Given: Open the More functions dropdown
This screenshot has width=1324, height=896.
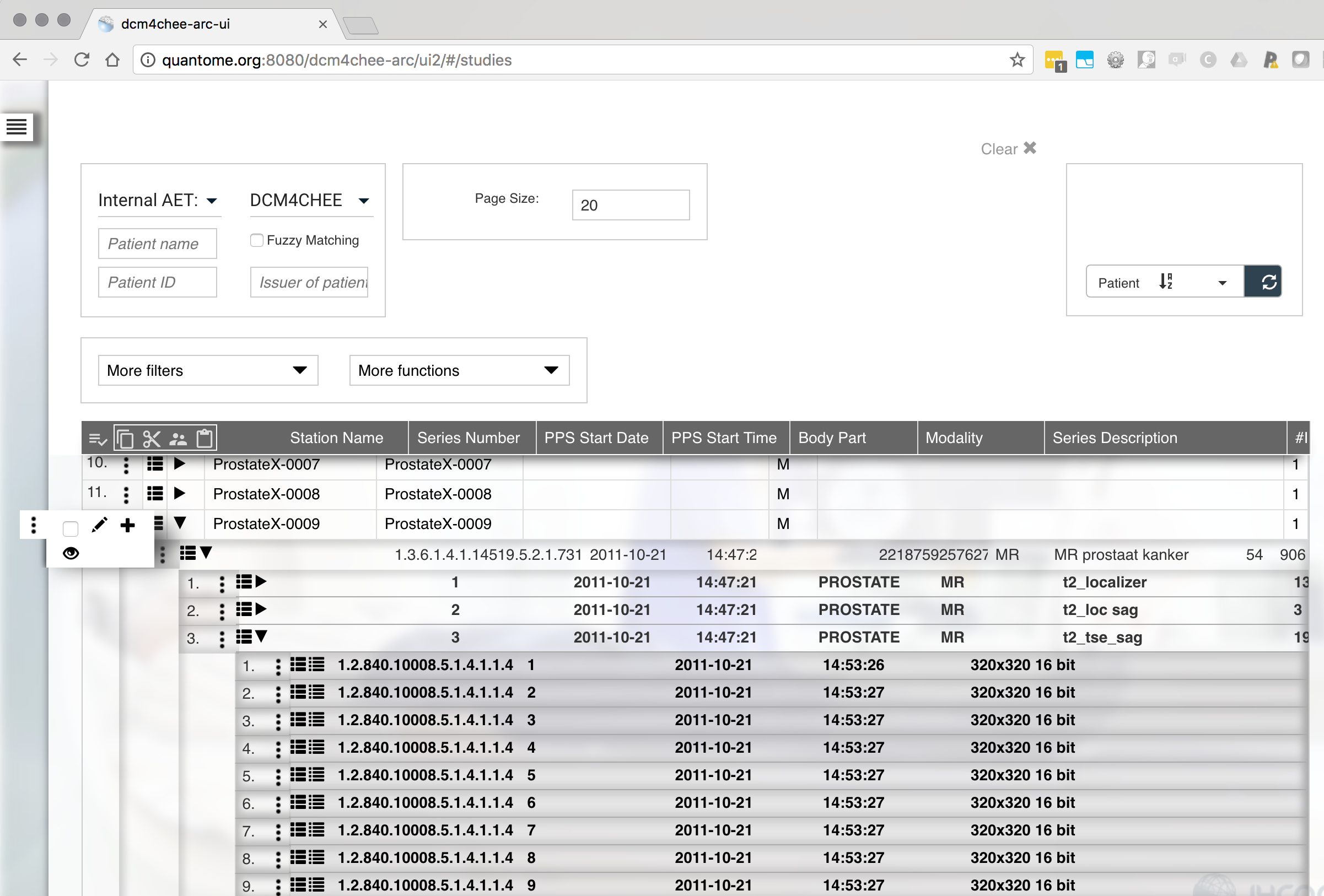Looking at the screenshot, I should tap(459, 370).
